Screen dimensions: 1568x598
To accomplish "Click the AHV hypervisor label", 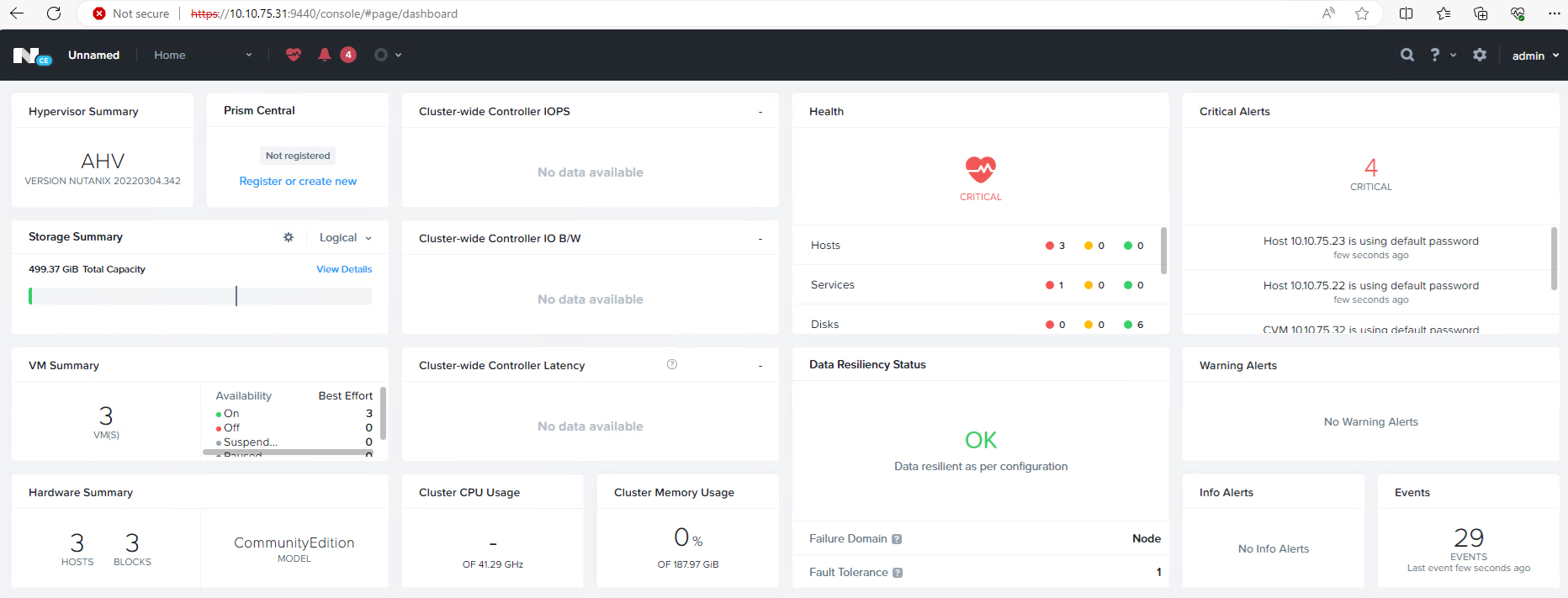I will [x=103, y=161].
